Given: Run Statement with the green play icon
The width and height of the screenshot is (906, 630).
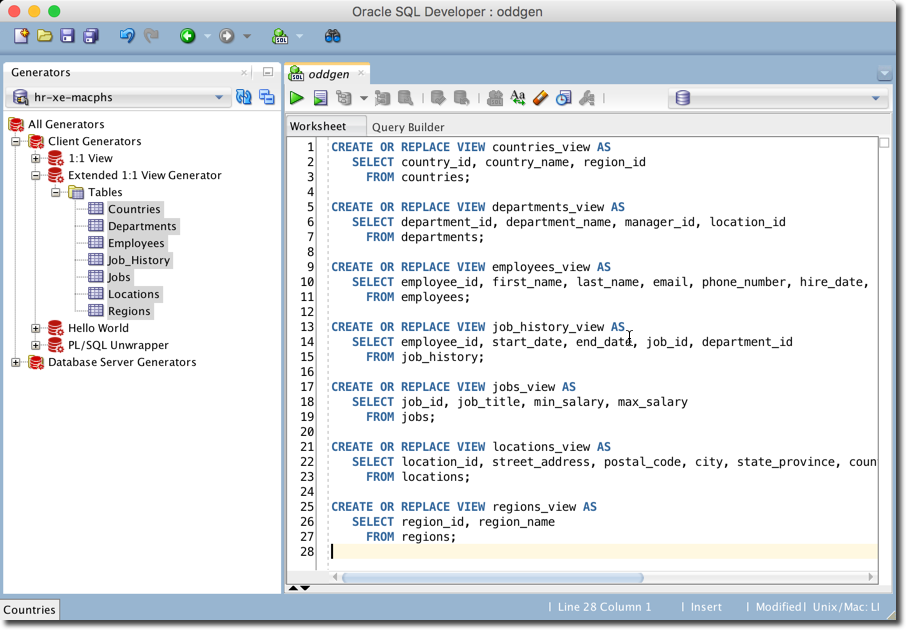Looking at the screenshot, I should [296, 98].
